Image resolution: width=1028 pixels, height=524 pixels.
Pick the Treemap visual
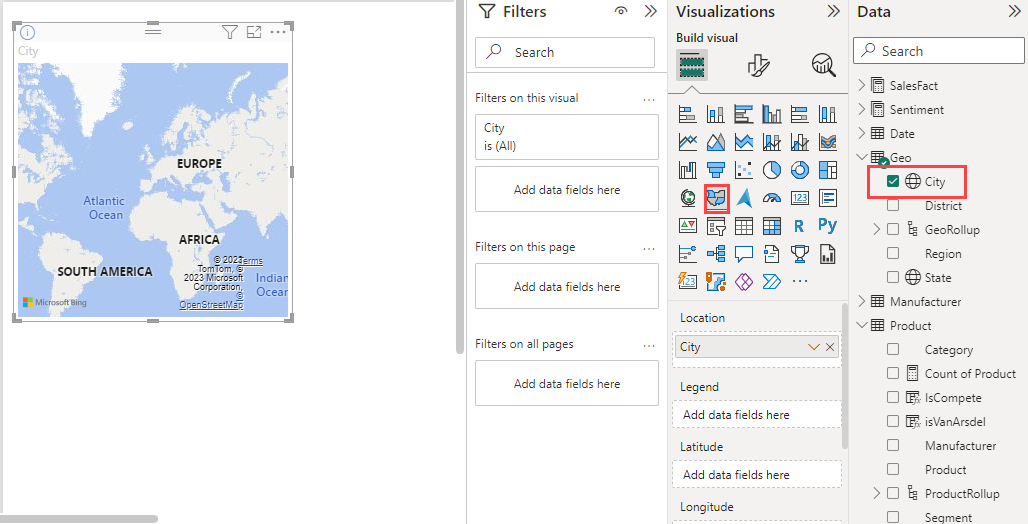827,170
